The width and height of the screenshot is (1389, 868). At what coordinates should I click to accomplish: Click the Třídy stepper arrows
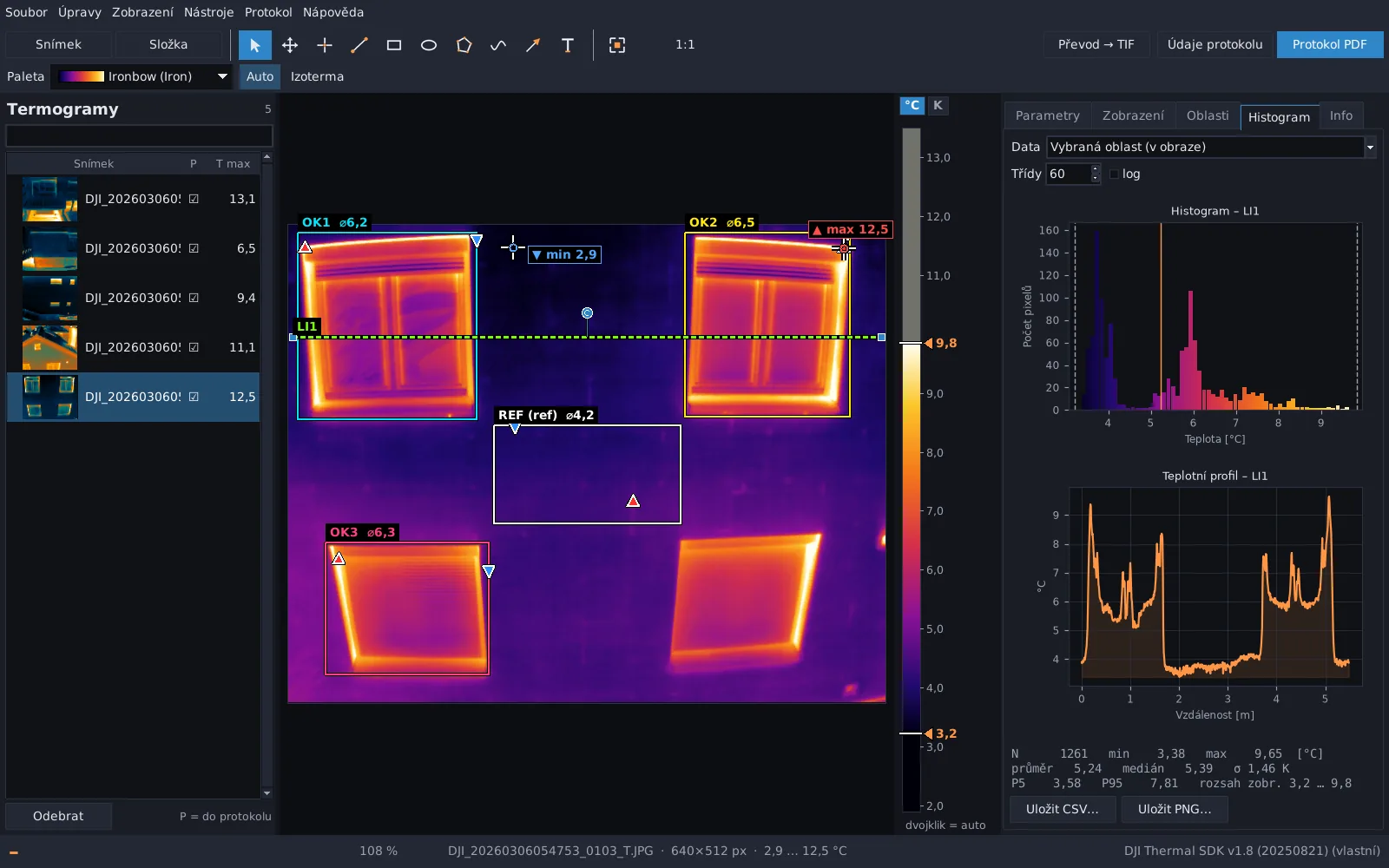(1096, 174)
